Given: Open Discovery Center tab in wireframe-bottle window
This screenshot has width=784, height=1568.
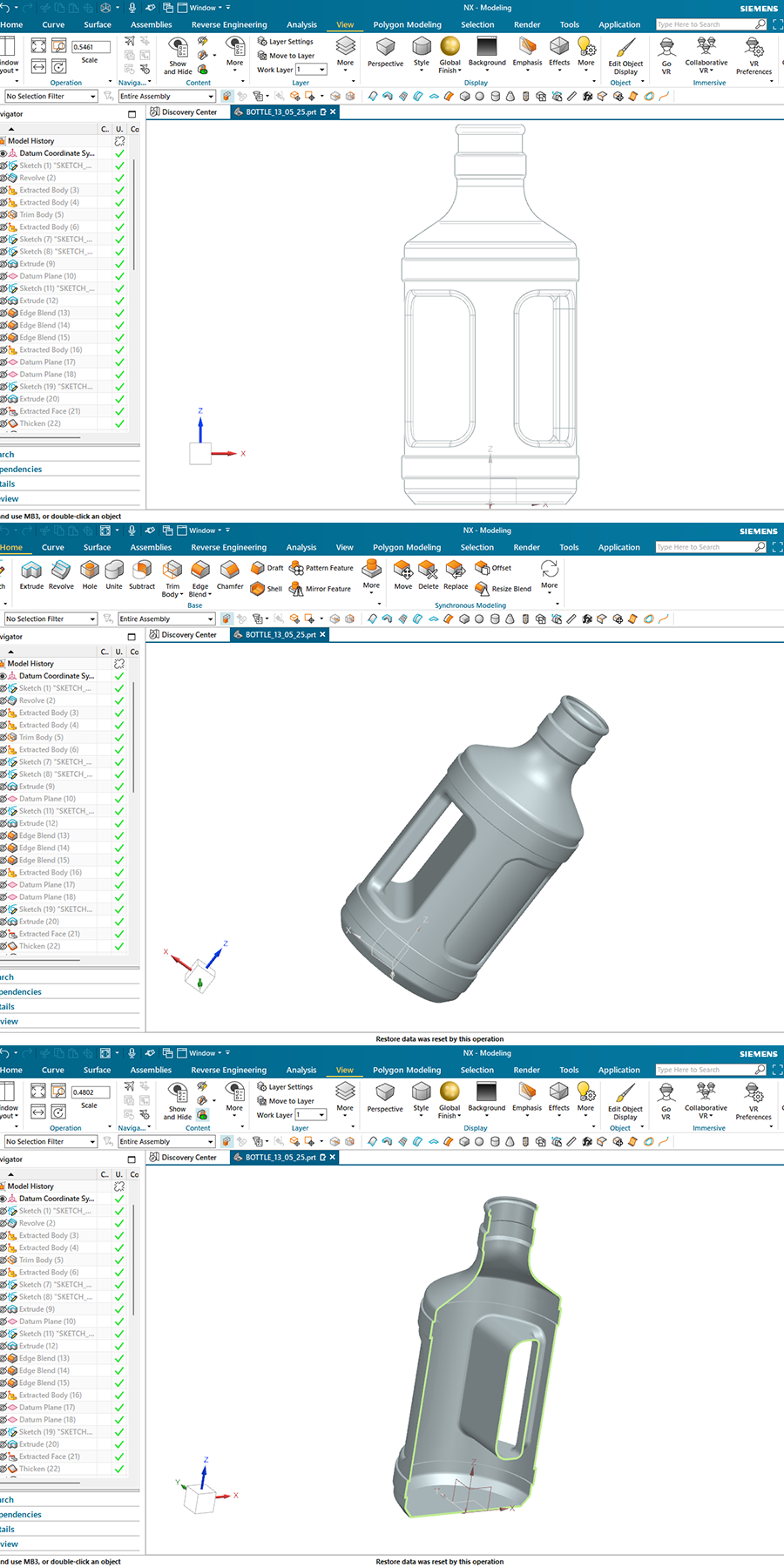Looking at the screenshot, I should coord(183,112).
